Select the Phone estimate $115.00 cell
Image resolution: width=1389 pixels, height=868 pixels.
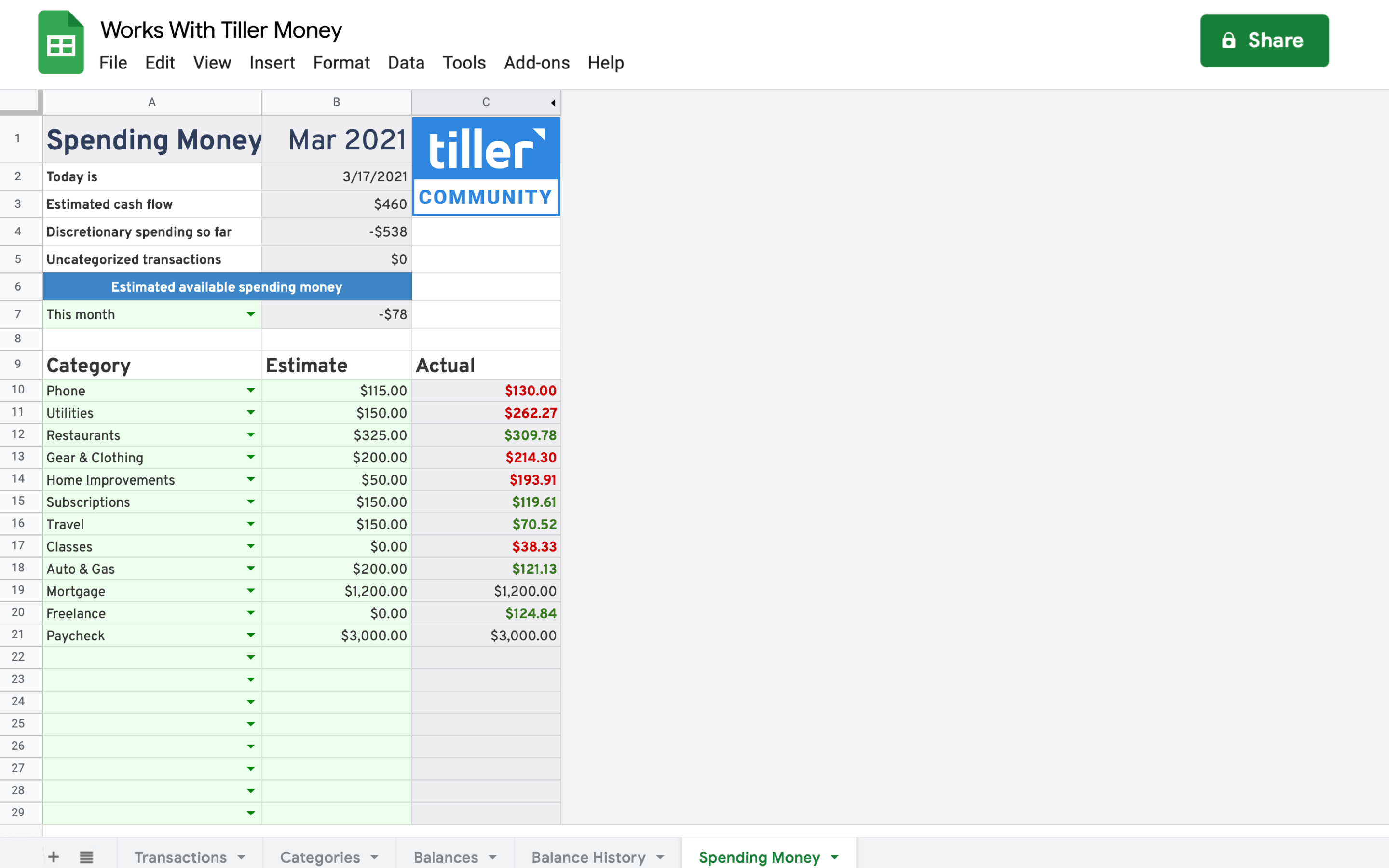pyautogui.click(x=336, y=391)
